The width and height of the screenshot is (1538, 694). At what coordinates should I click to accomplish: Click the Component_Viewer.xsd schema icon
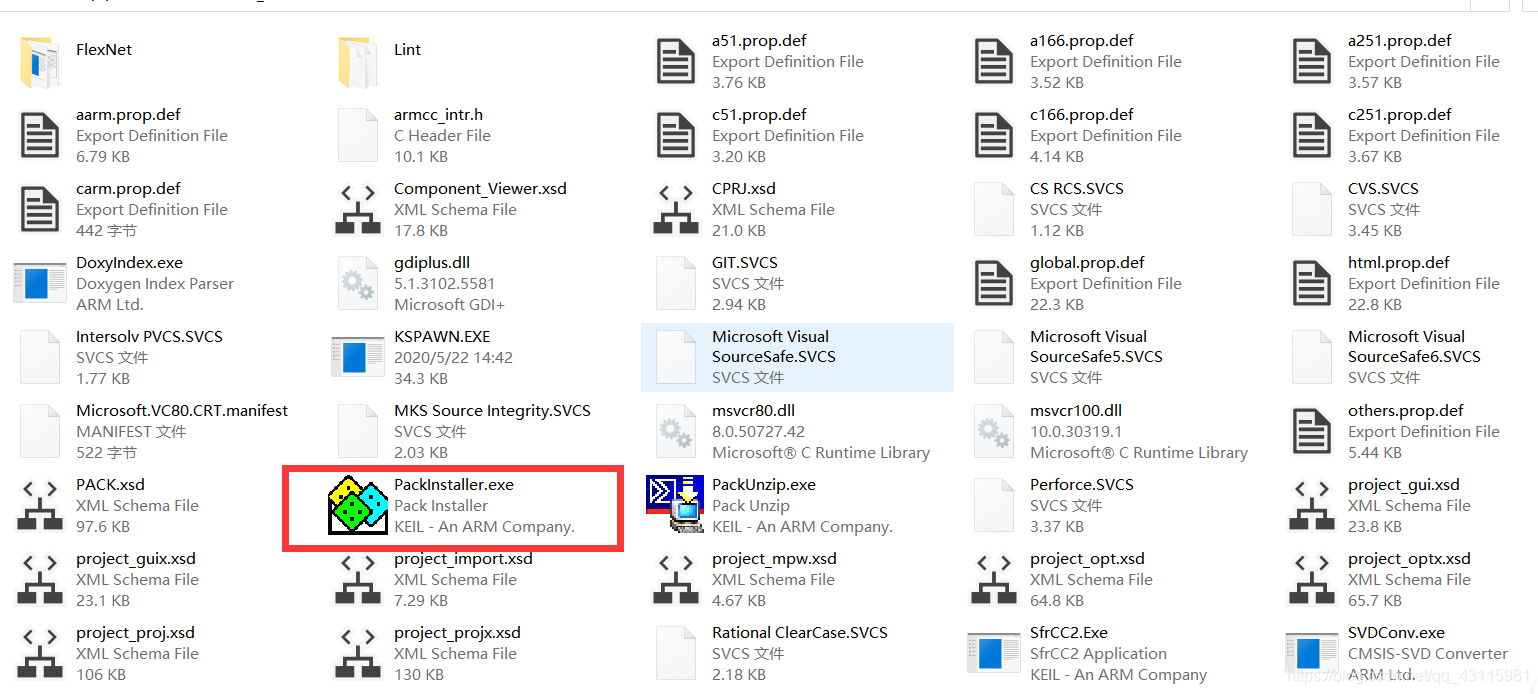point(358,210)
